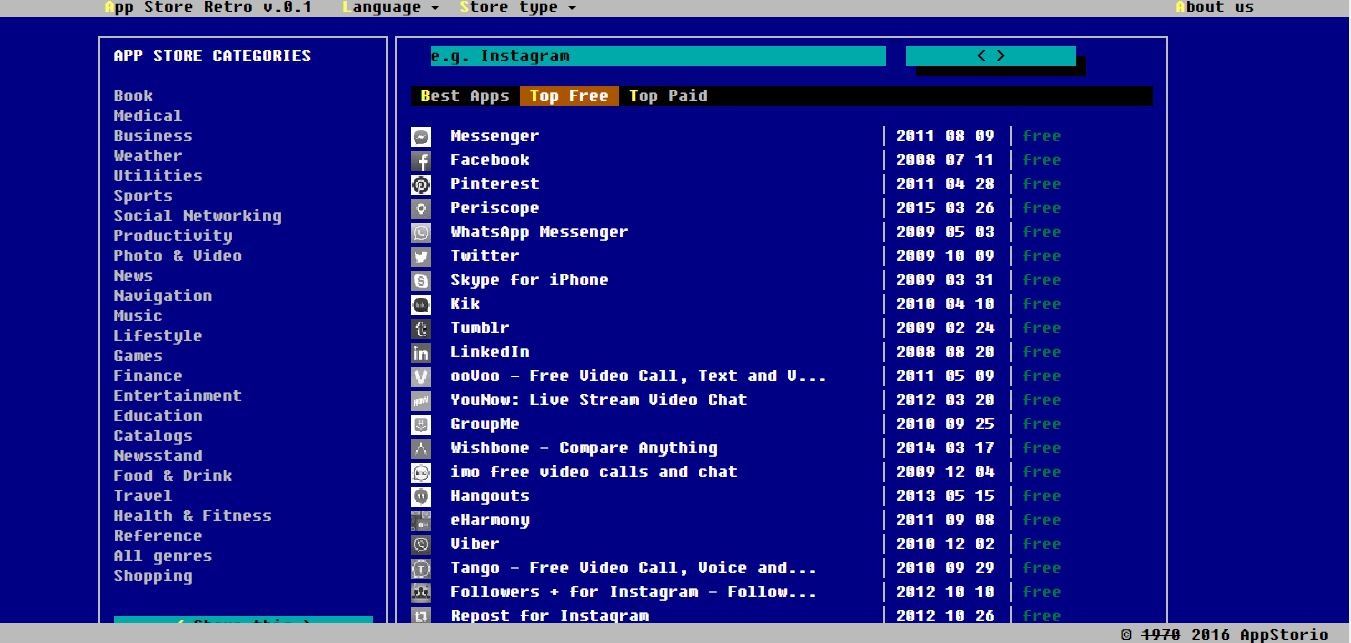
Task: Open the Store type dropdown menu
Action: (x=518, y=7)
